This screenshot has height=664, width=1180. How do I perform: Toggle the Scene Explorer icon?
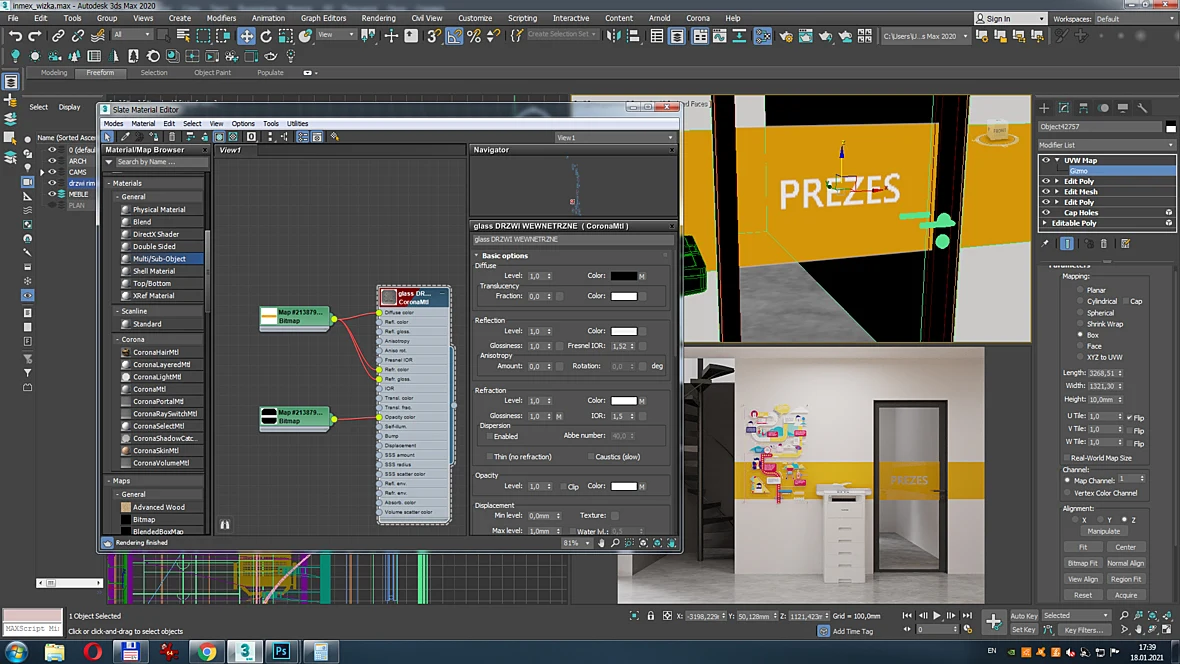(657, 35)
